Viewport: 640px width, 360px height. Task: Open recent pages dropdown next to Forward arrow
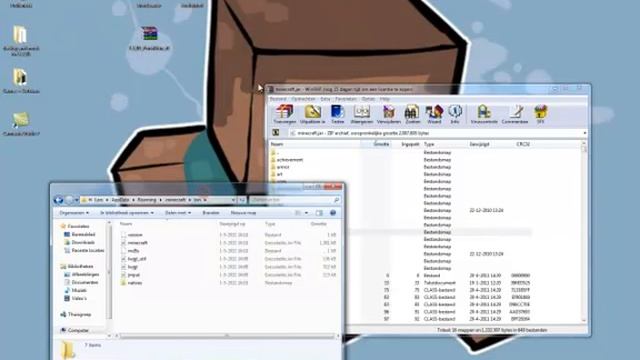pos(76,200)
